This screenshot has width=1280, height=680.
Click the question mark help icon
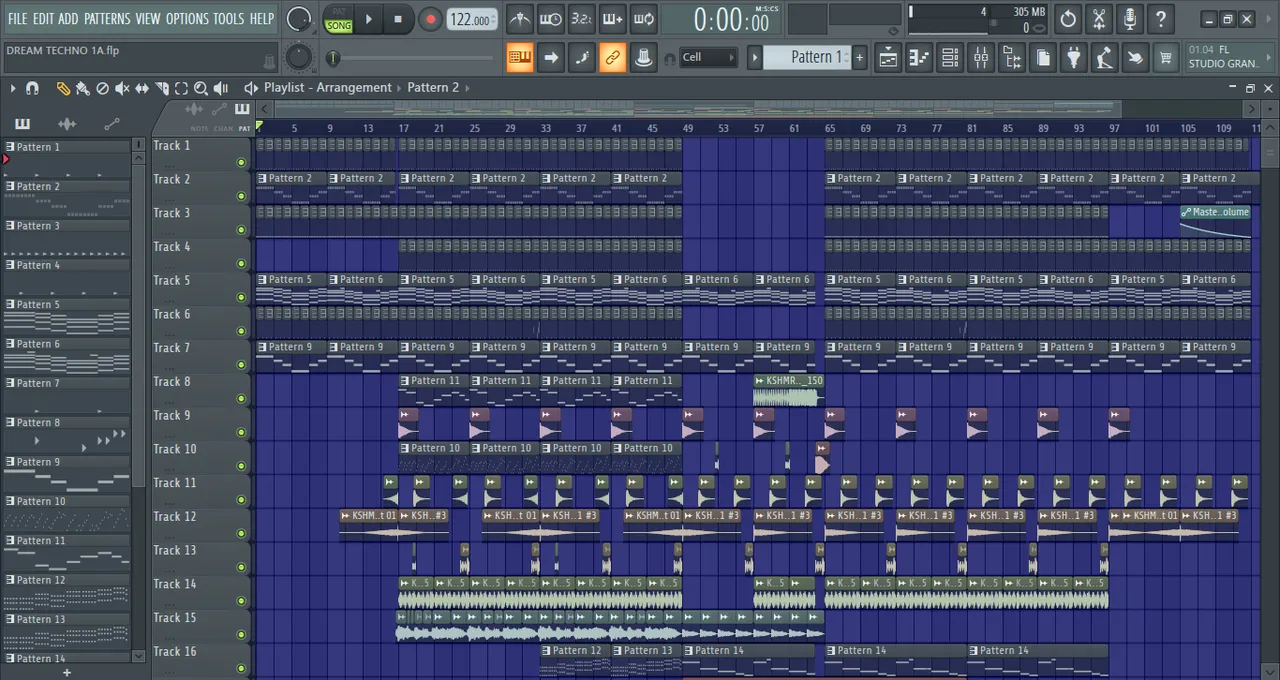[x=1161, y=19]
